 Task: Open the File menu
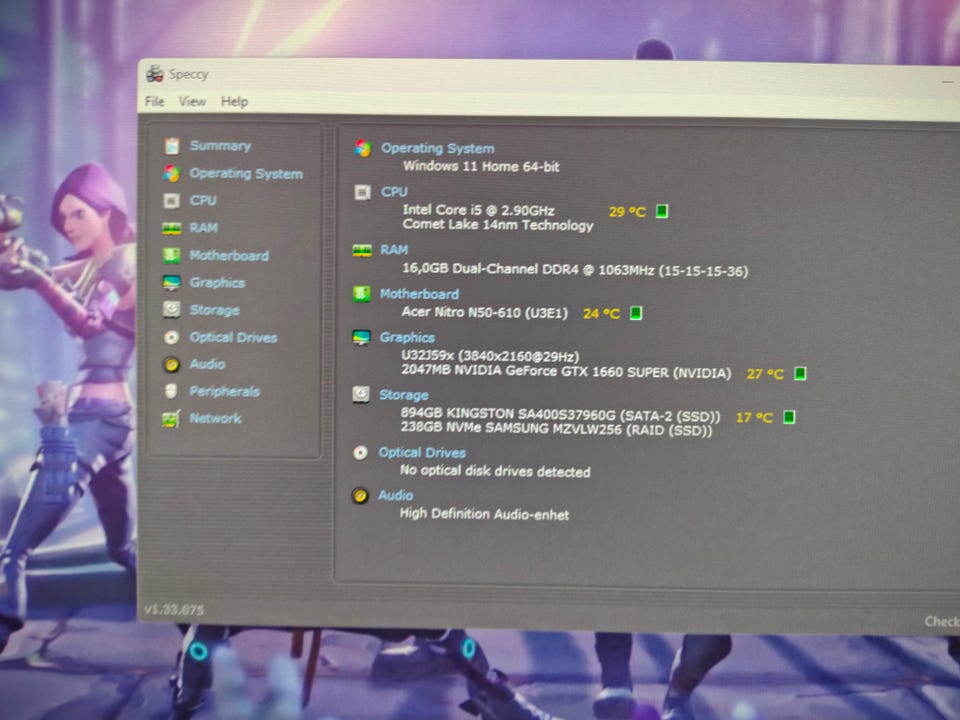click(x=154, y=101)
